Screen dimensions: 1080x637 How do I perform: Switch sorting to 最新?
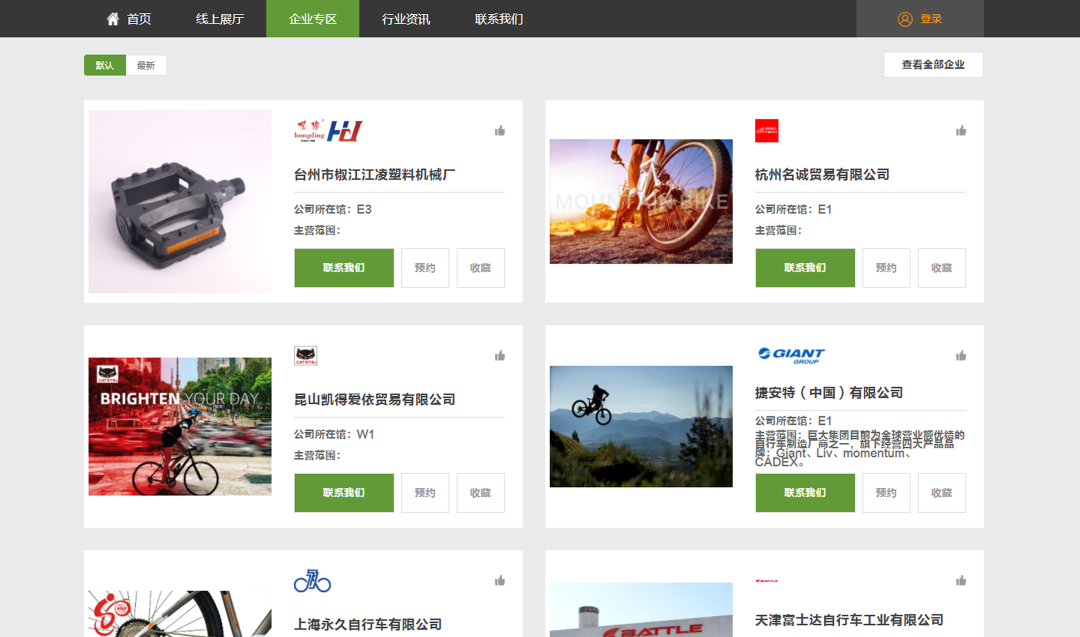click(146, 65)
